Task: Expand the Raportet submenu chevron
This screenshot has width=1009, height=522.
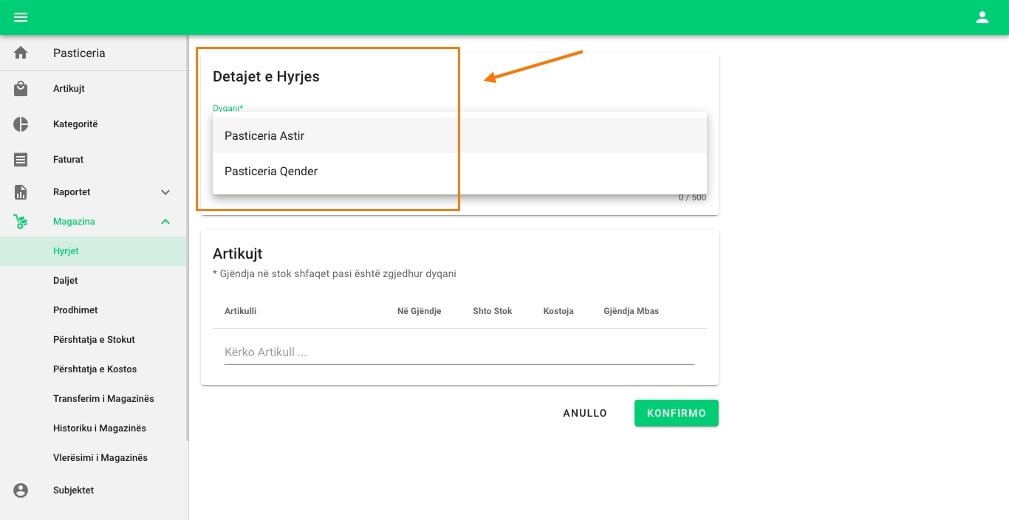Action: (x=165, y=192)
